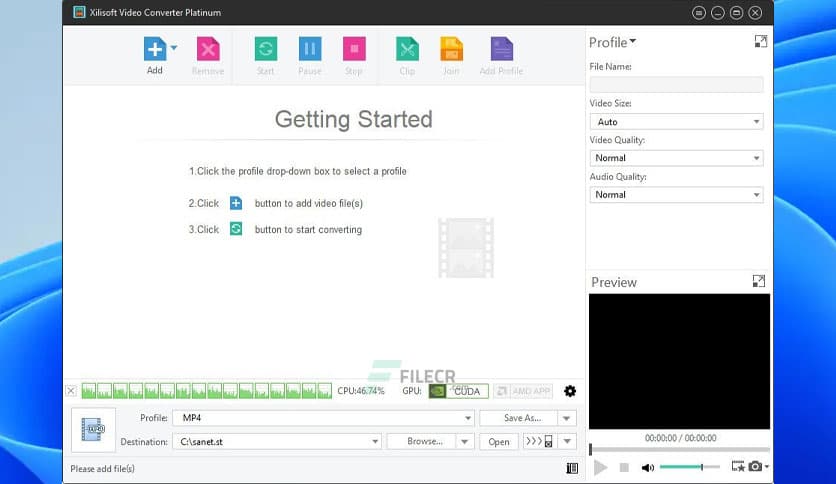
Task: Open the title bar menu button
Action: [x=699, y=13]
